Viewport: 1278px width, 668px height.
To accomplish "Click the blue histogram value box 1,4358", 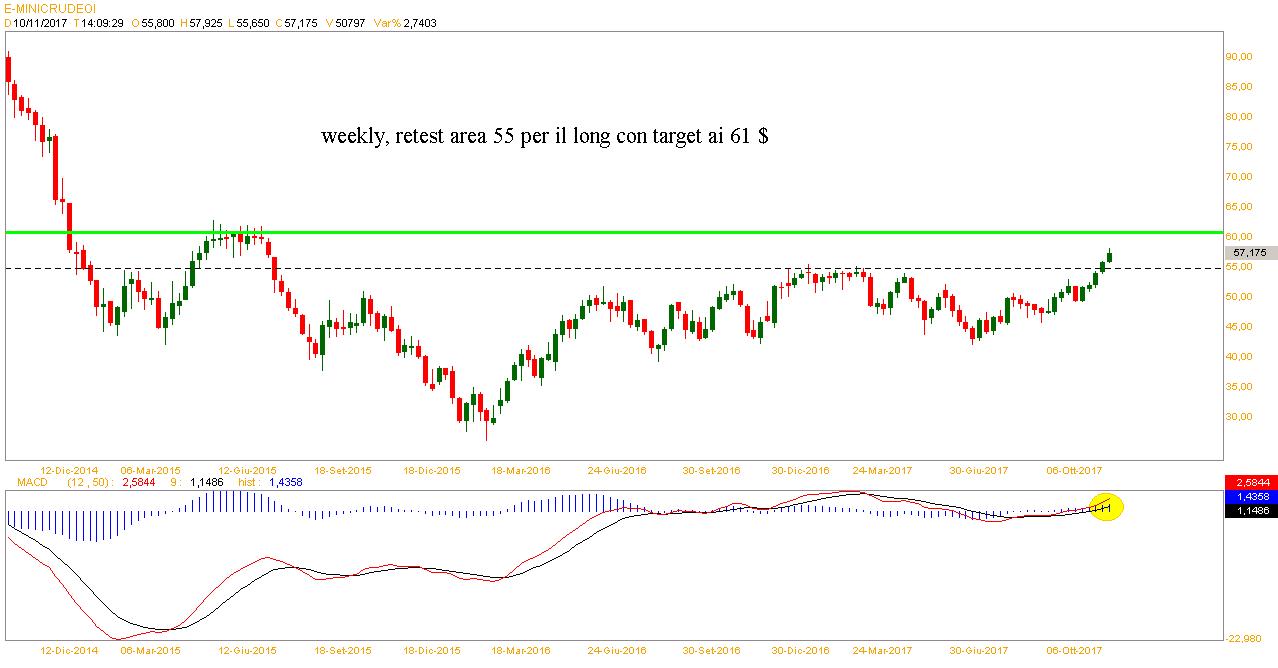I will tap(1250, 496).
